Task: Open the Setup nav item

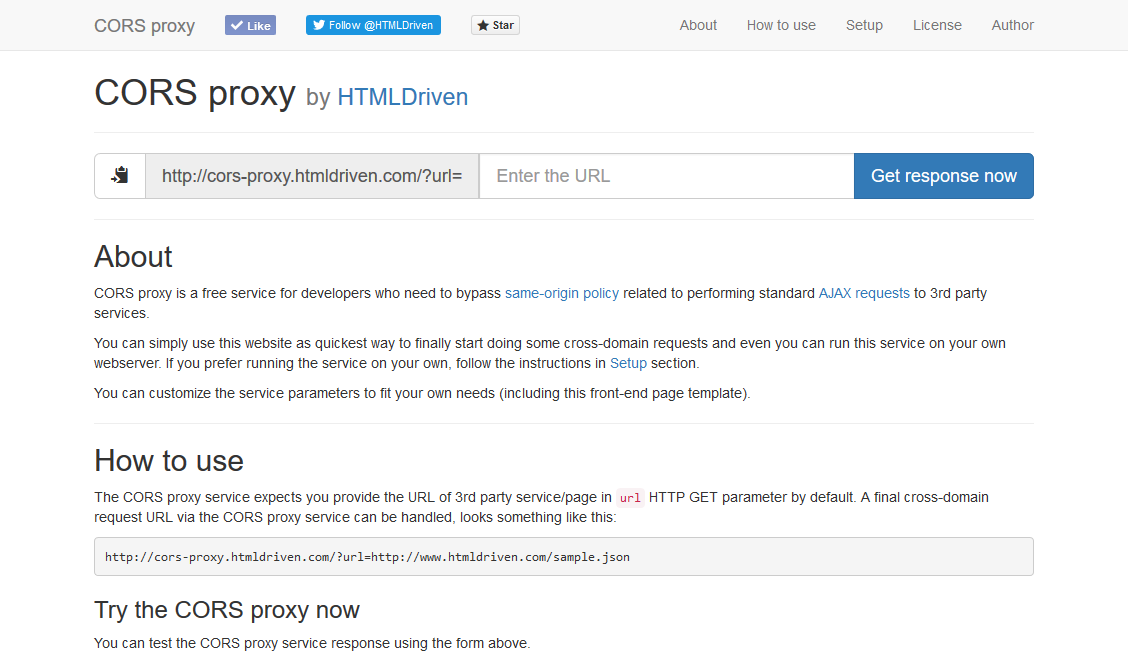Action: coord(864,25)
